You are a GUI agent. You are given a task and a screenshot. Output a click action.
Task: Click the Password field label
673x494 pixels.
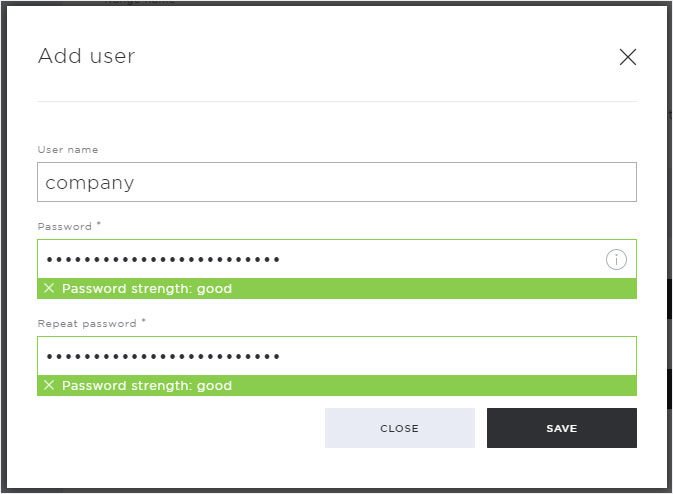coord(64,227)
